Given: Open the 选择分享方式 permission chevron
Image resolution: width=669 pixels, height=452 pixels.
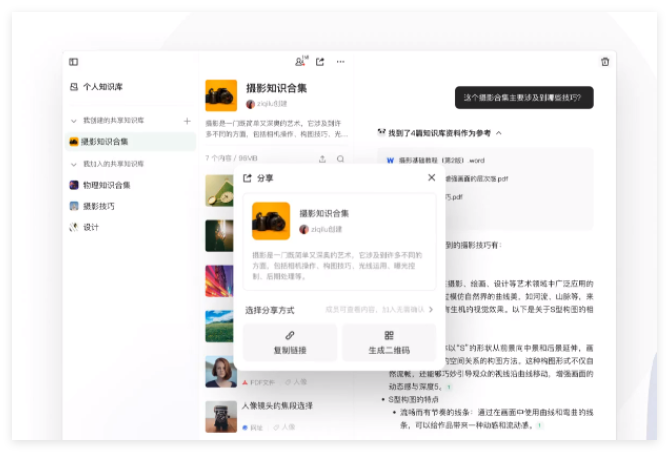Looking at the screenshot, I should click(430, 309).
